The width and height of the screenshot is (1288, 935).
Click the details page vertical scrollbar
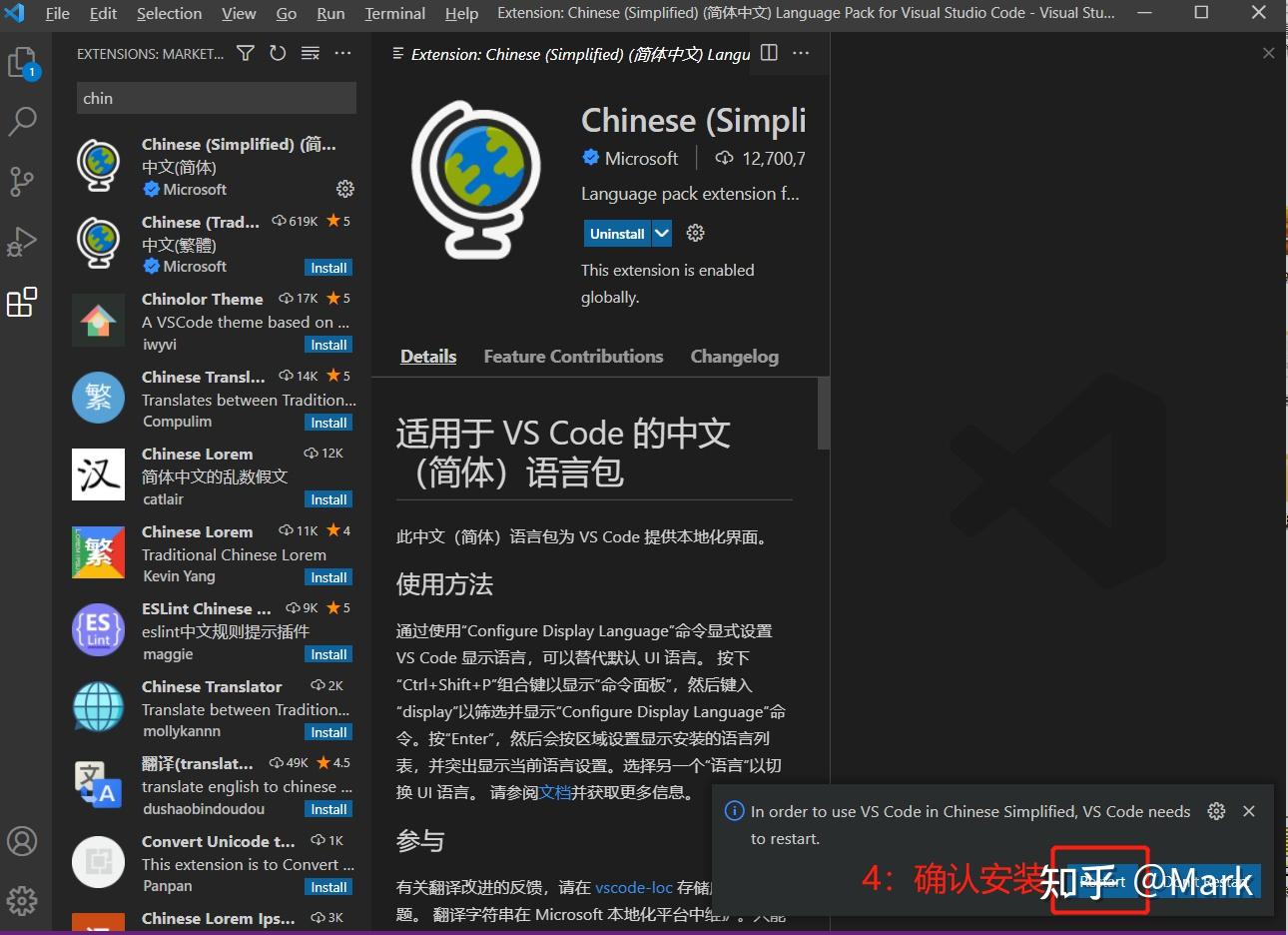pyautogui.click(x=824, y=414)
